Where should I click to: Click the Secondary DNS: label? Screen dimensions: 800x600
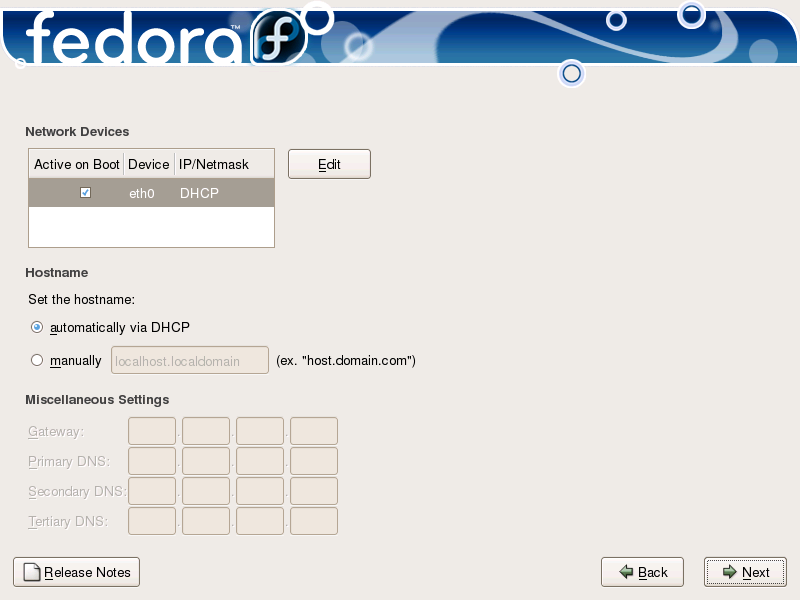coord(77,491)
